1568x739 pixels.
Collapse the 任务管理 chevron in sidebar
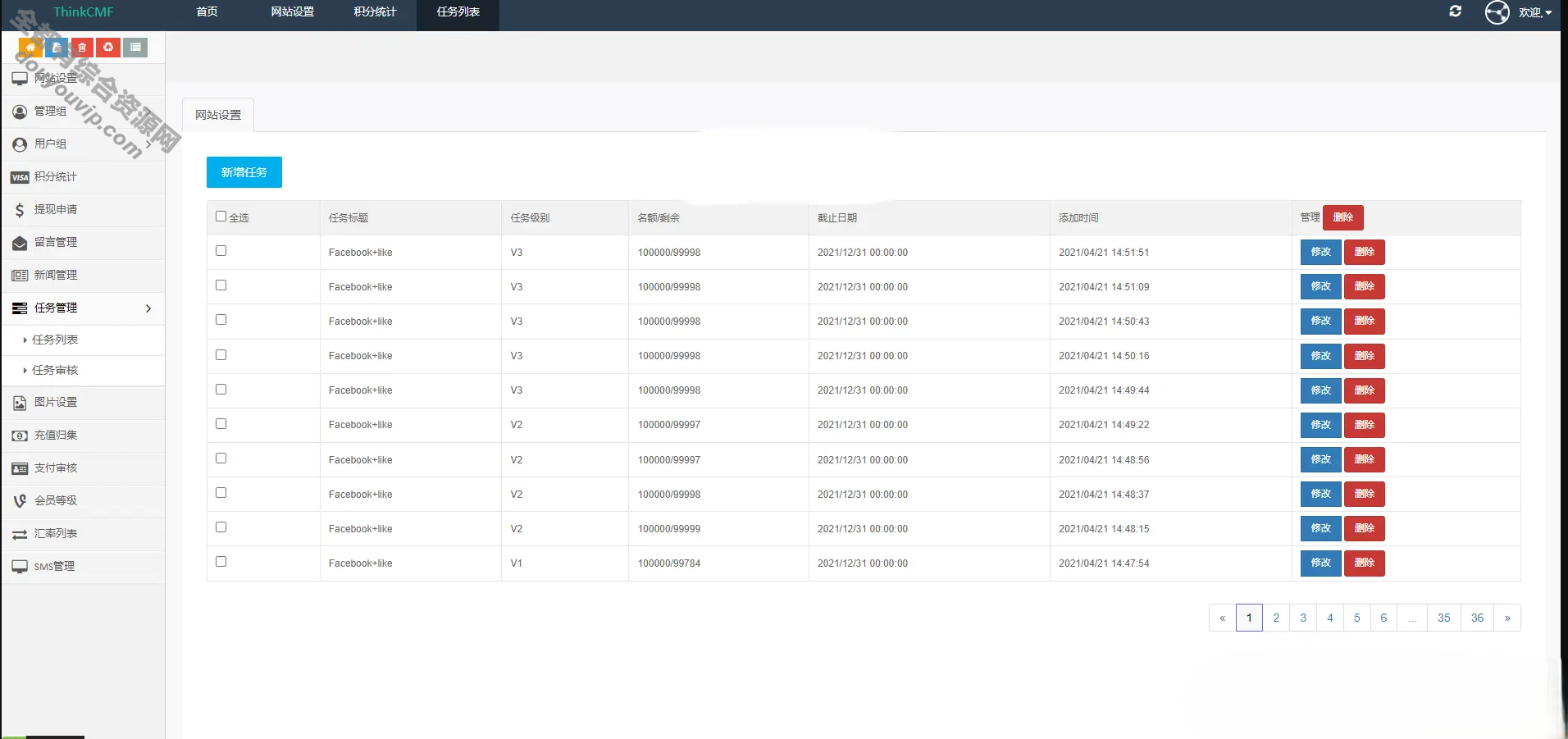(148, 308)
